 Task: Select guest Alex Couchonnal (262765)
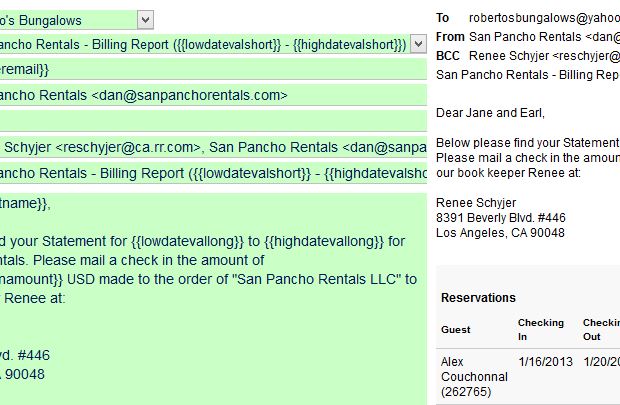pos(474,376)
